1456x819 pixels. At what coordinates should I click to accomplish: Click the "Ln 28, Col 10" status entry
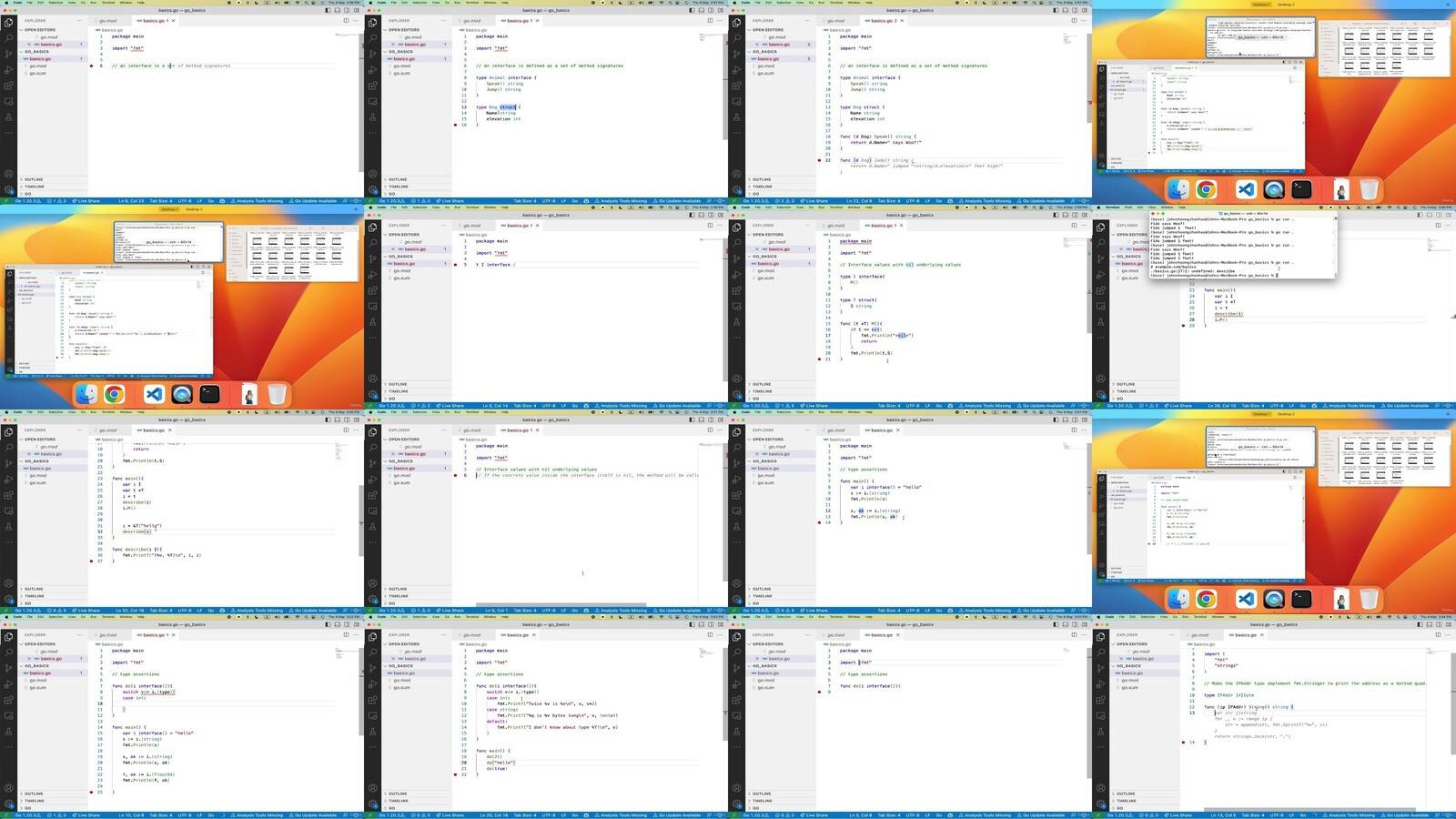[1223, 405]
